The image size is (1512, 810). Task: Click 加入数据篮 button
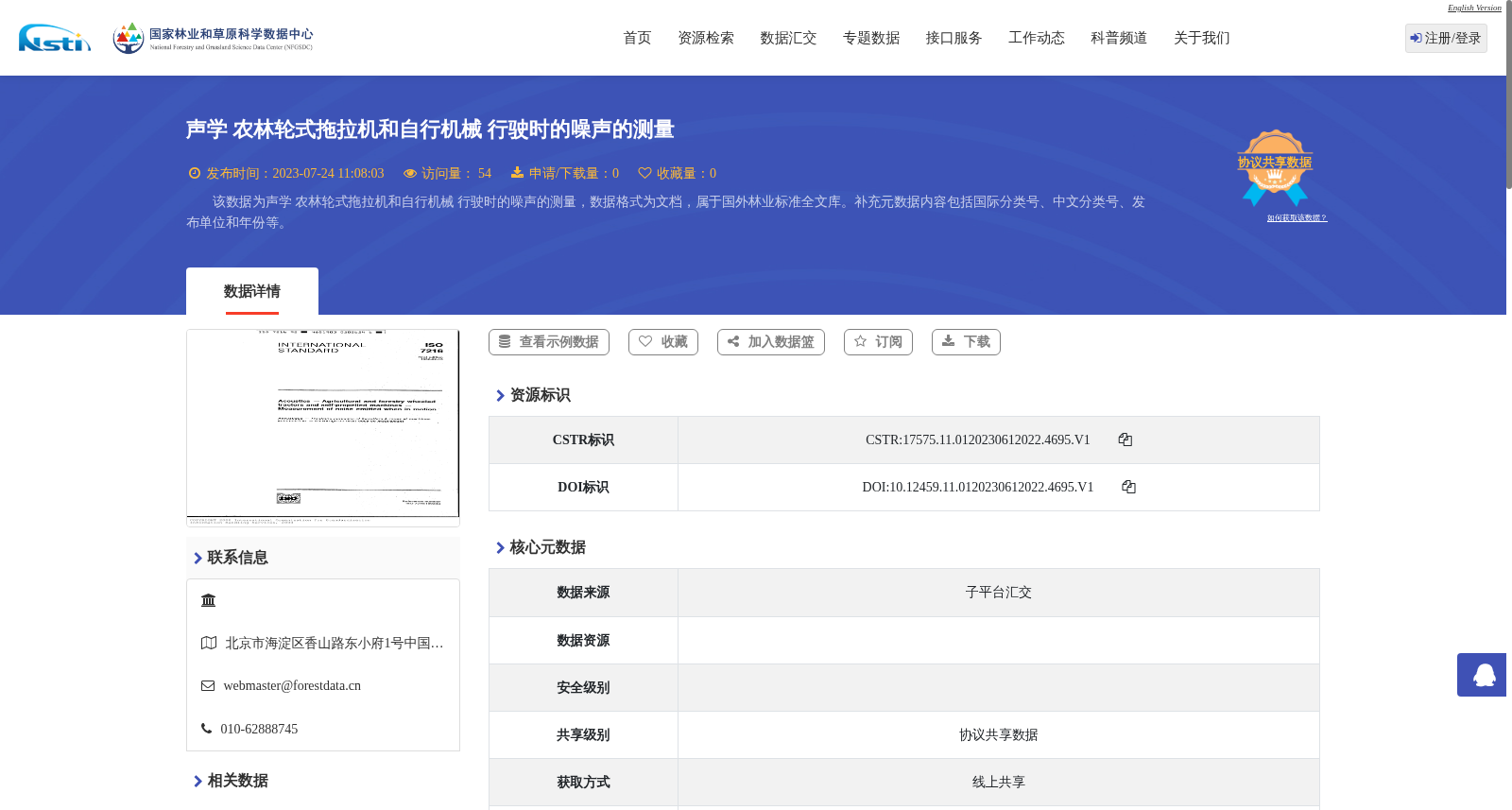click(771, 342)
